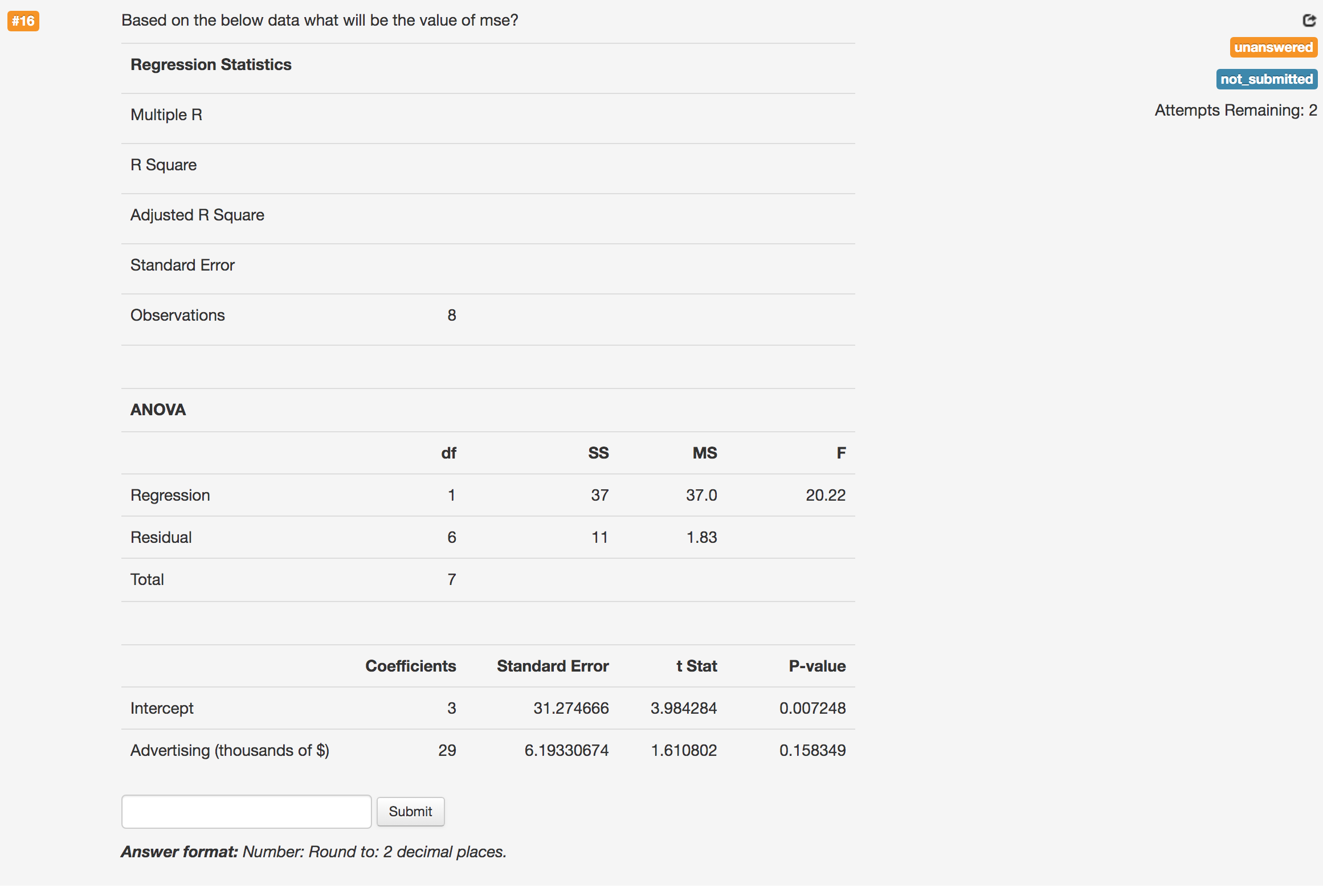This screenshot has width=1323, height=896.
Task: Click the Residual MS value 1.83
Action: [701, 537]
